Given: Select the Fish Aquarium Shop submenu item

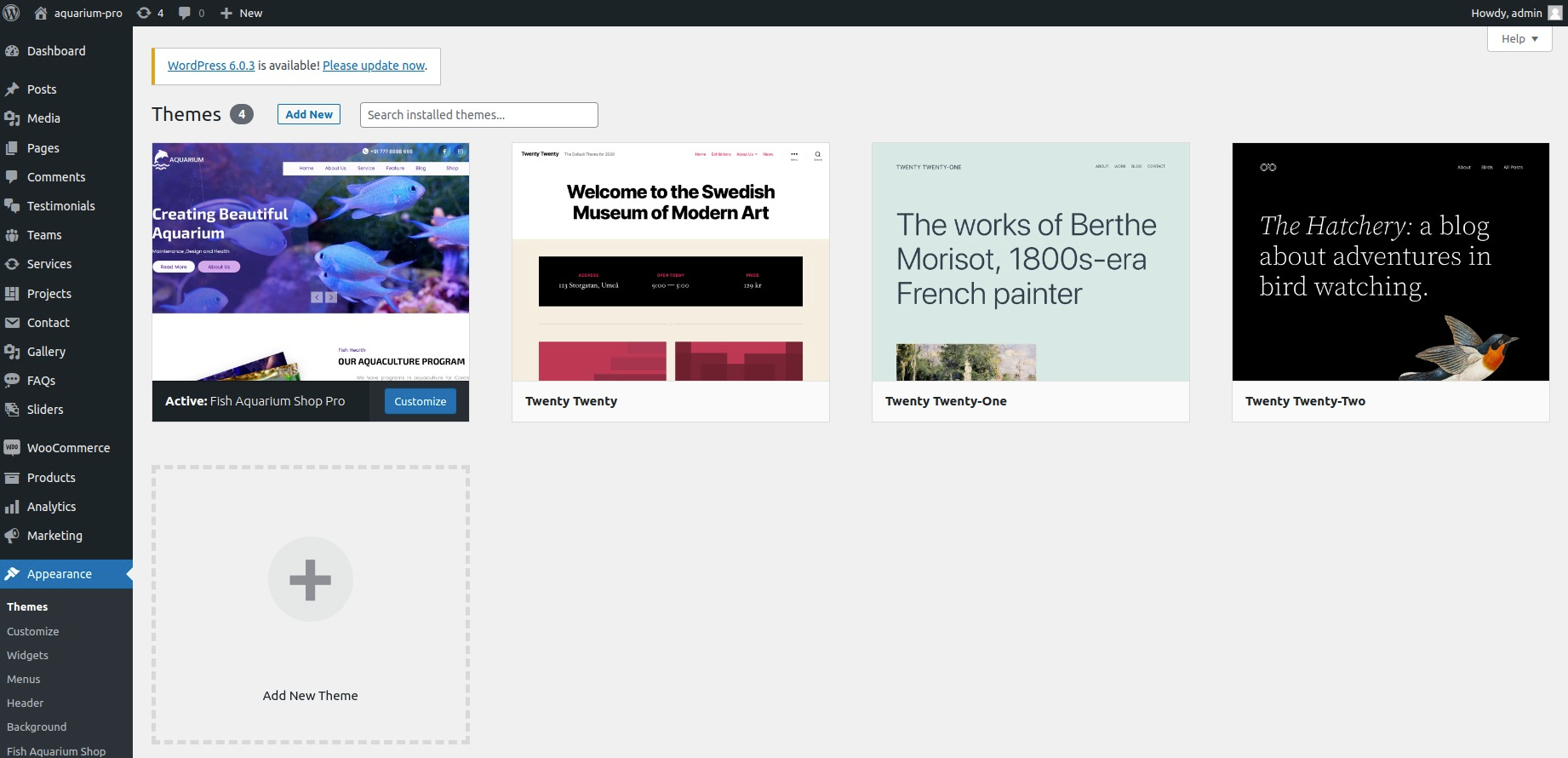Looking at the screenshot, I should 56,751.
